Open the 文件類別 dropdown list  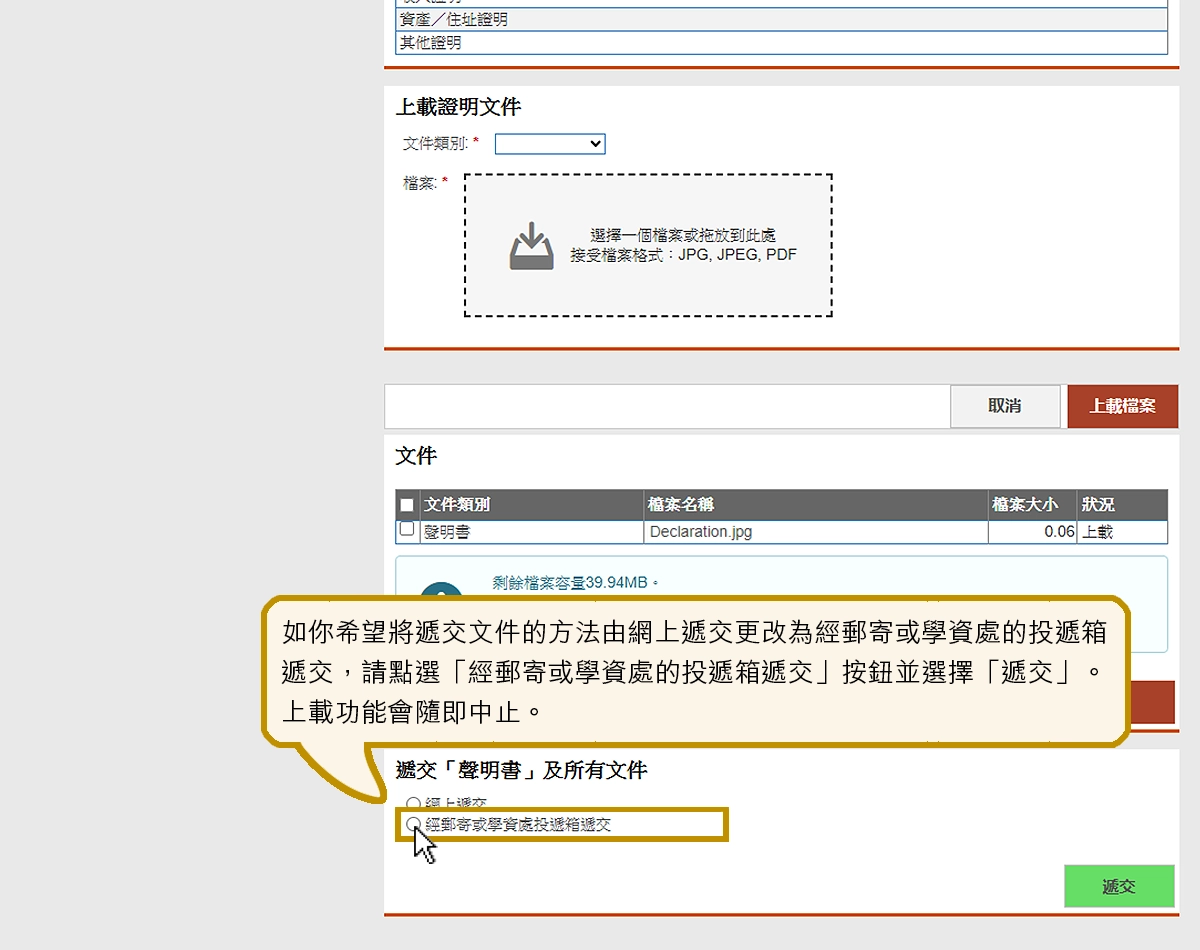550,144
